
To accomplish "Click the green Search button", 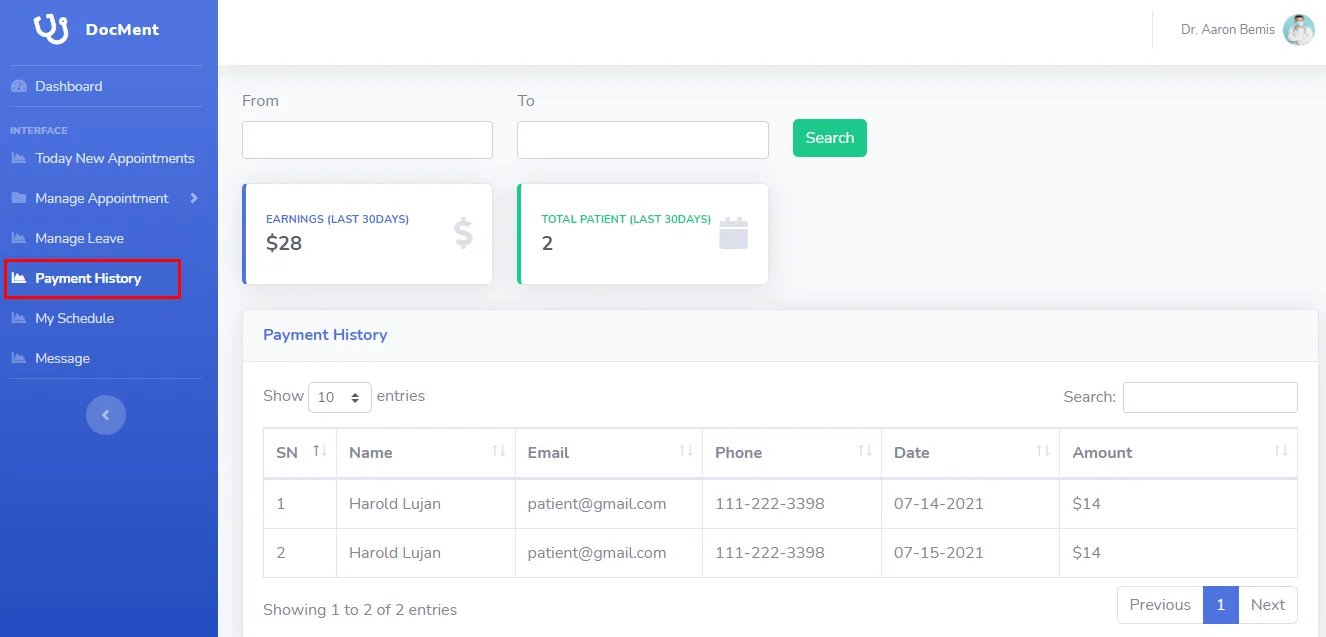I will tap(830, 138).
